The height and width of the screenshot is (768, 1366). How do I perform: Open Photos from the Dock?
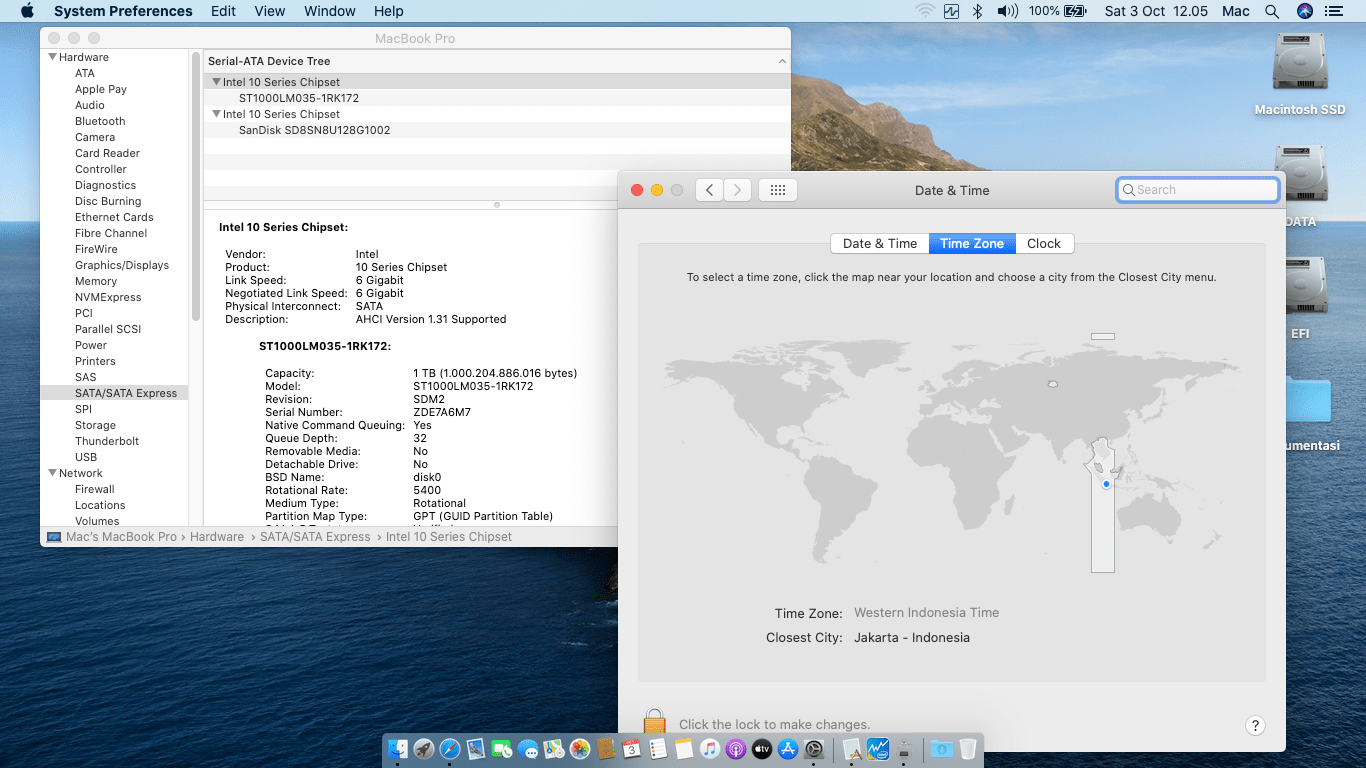coord(580,748)
